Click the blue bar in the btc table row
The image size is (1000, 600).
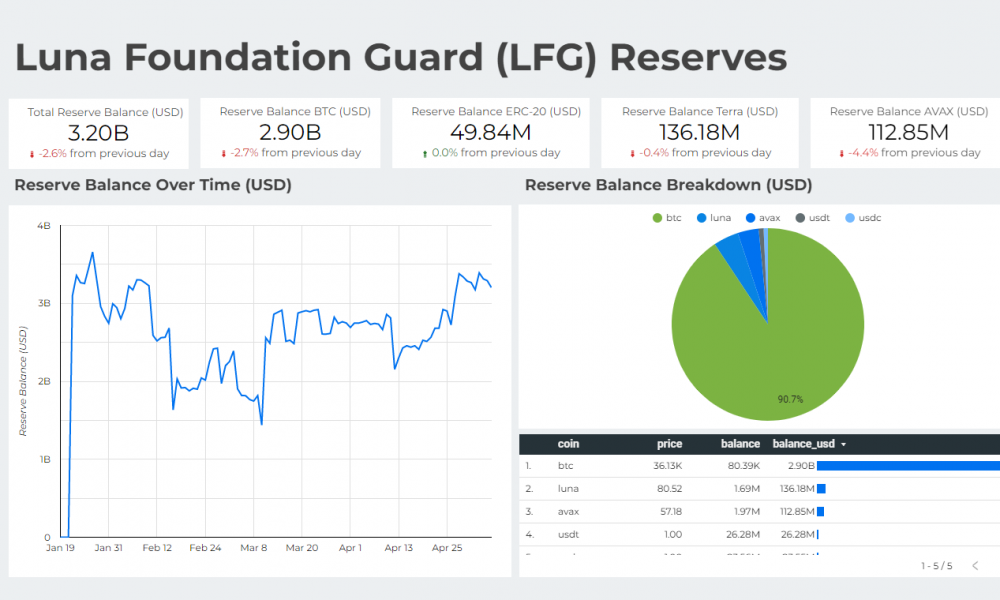click(908, 466)
